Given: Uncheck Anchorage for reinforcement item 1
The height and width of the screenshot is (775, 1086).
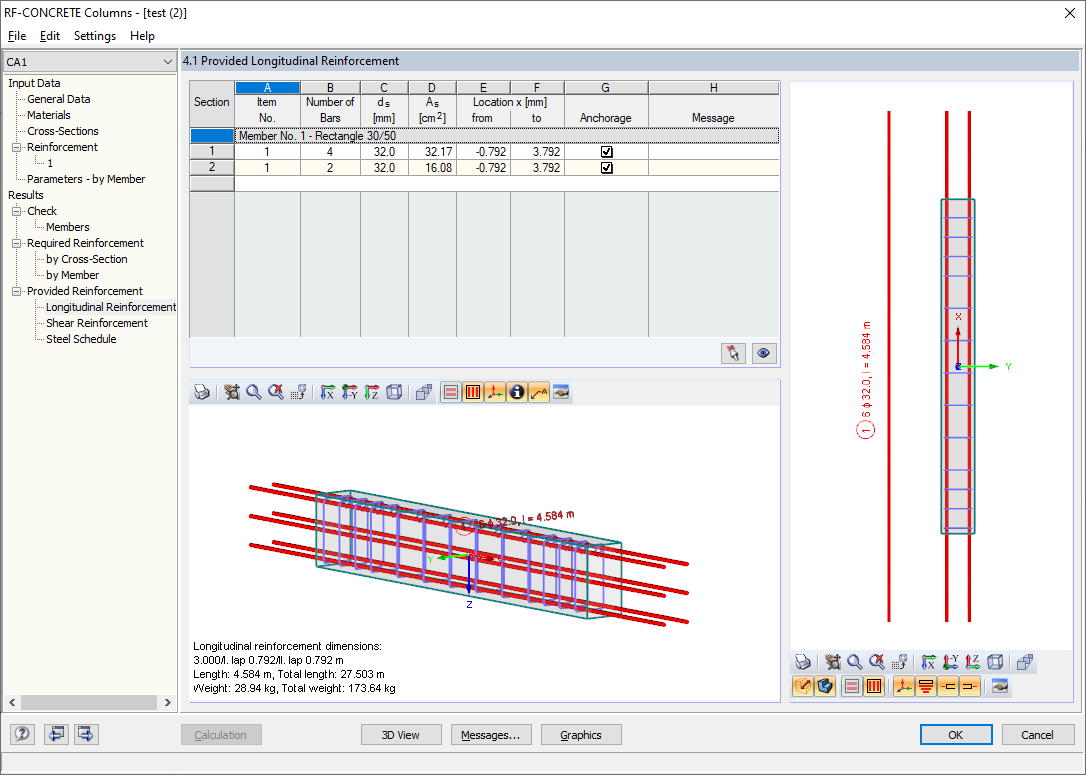Looking at the screenshot, I should [606, 153].
